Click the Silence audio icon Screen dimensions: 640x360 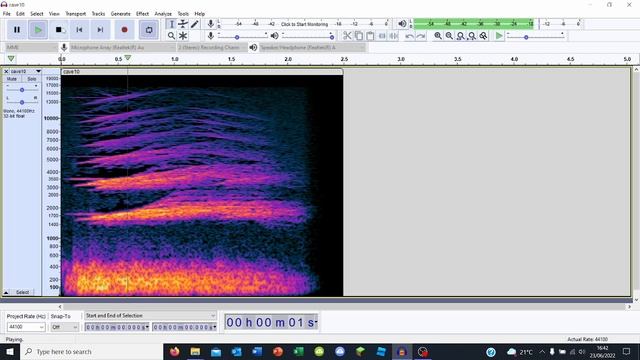[x=393, y=36]
